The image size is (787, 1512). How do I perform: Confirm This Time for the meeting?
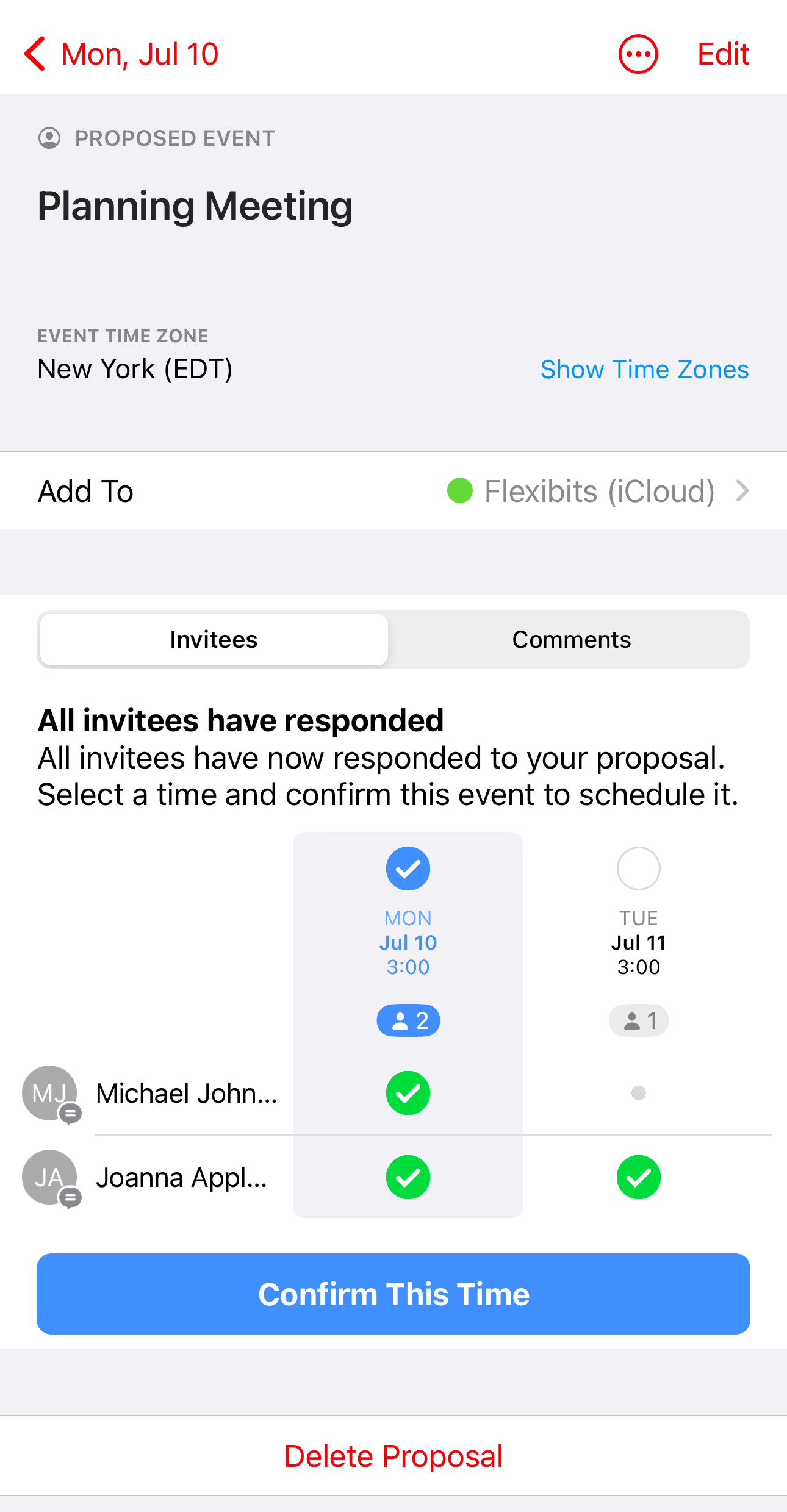pyautogui.click(x=393, y=1294)
